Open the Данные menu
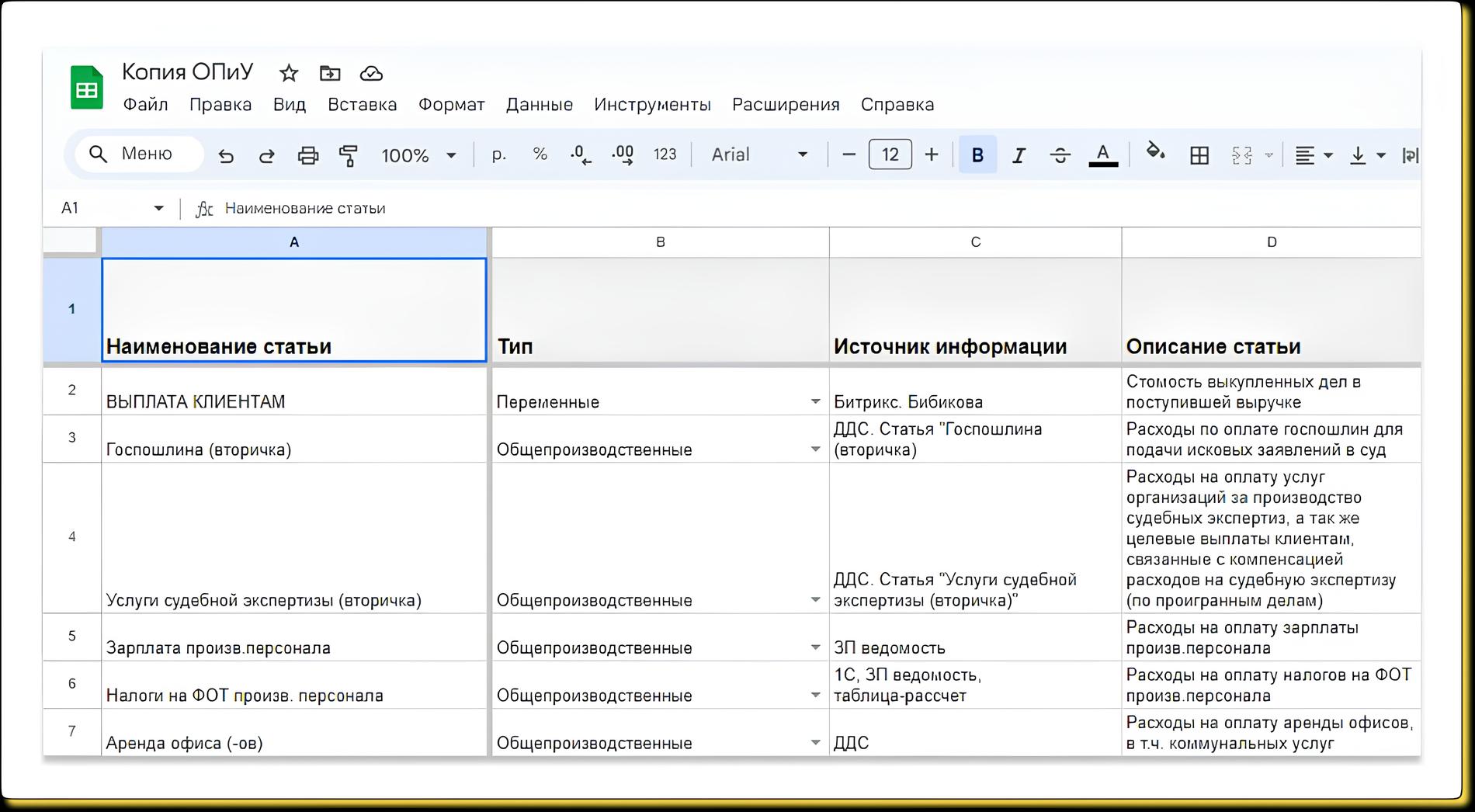This screenshot has width=1475, height=812. 539,105
